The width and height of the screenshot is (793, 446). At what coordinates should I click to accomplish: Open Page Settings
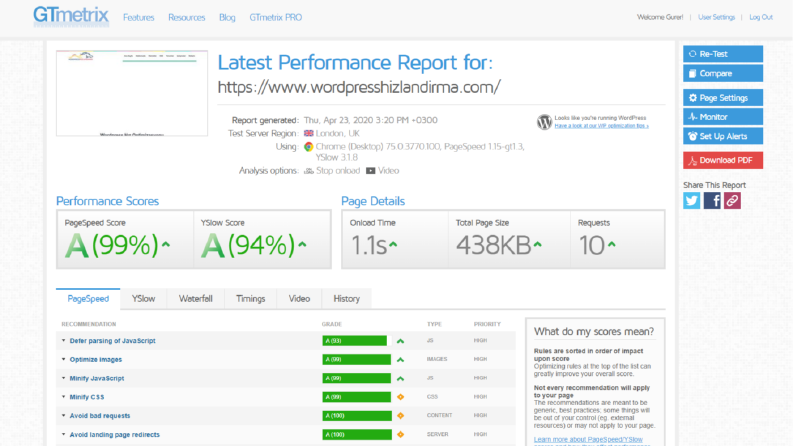(723, 98)
